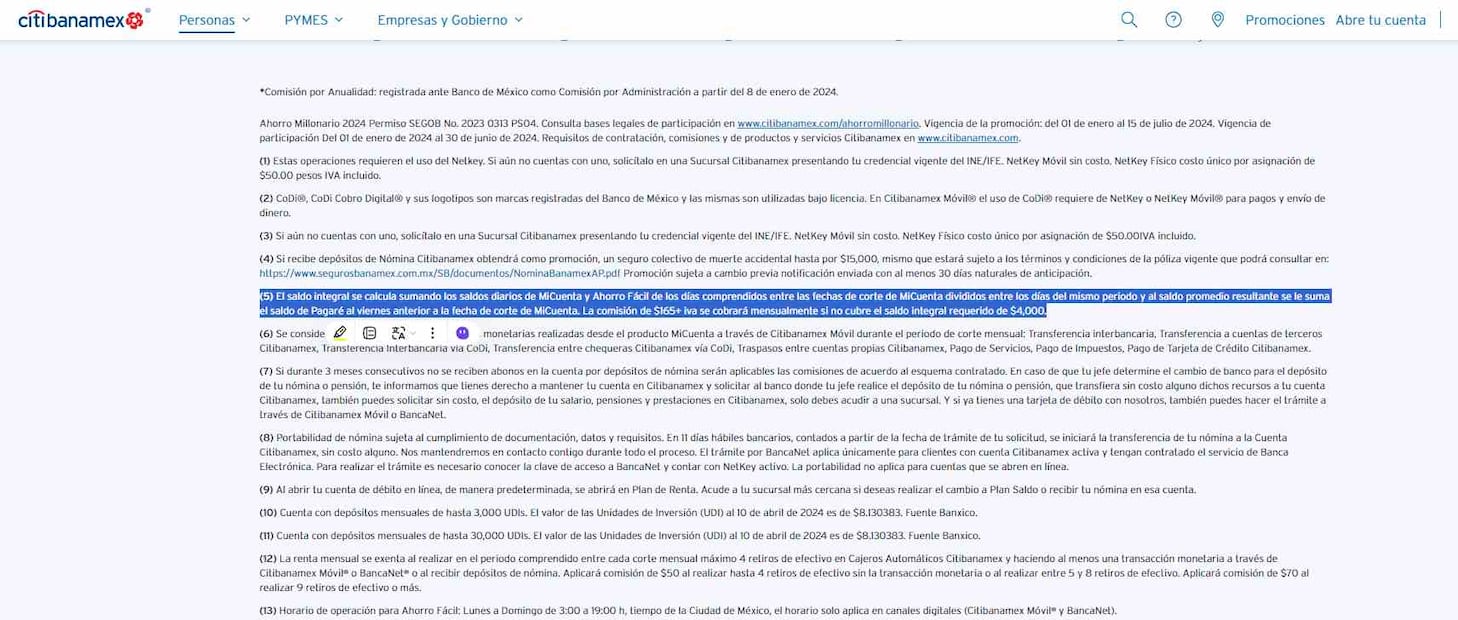Screen dimensions: 1458x620
Task: Expand the PYMES menu
Action: coord(314,20)
